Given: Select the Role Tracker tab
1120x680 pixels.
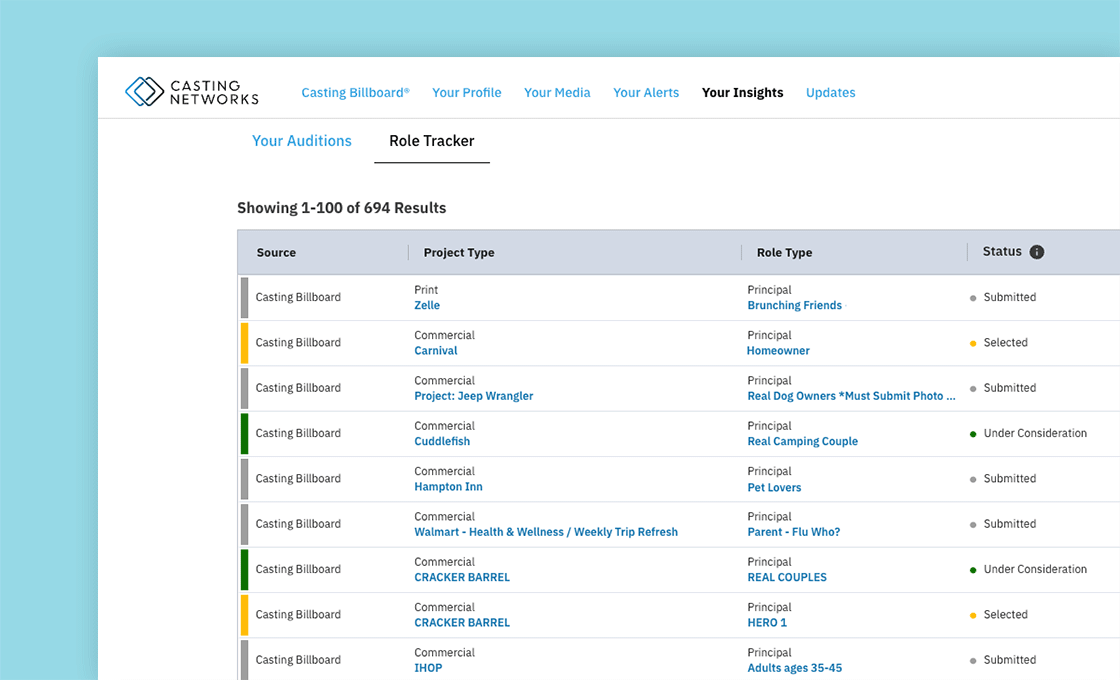Looking at the screenshot, I should [431, 141].
